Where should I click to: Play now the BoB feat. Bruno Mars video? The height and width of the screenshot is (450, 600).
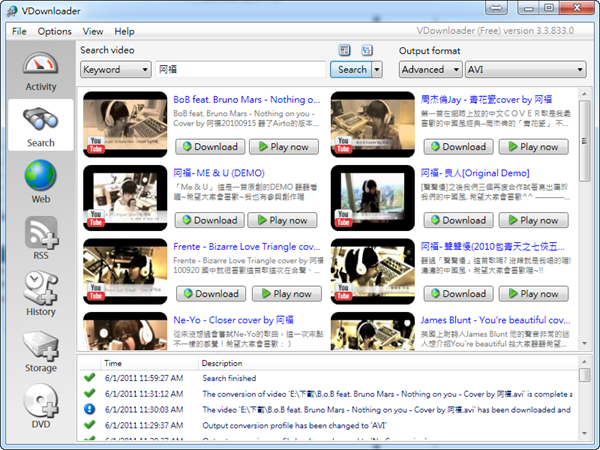[284, 147]
